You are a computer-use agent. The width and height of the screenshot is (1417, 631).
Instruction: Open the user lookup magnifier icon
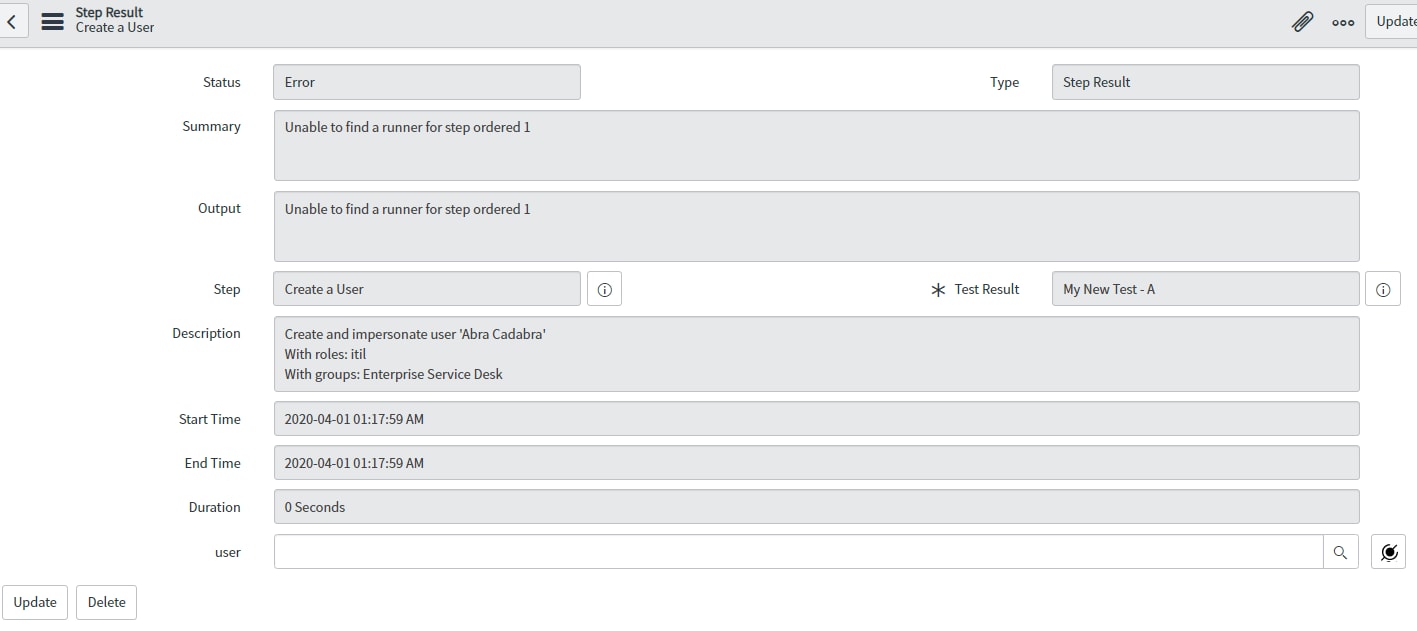tap(1340, 552)
